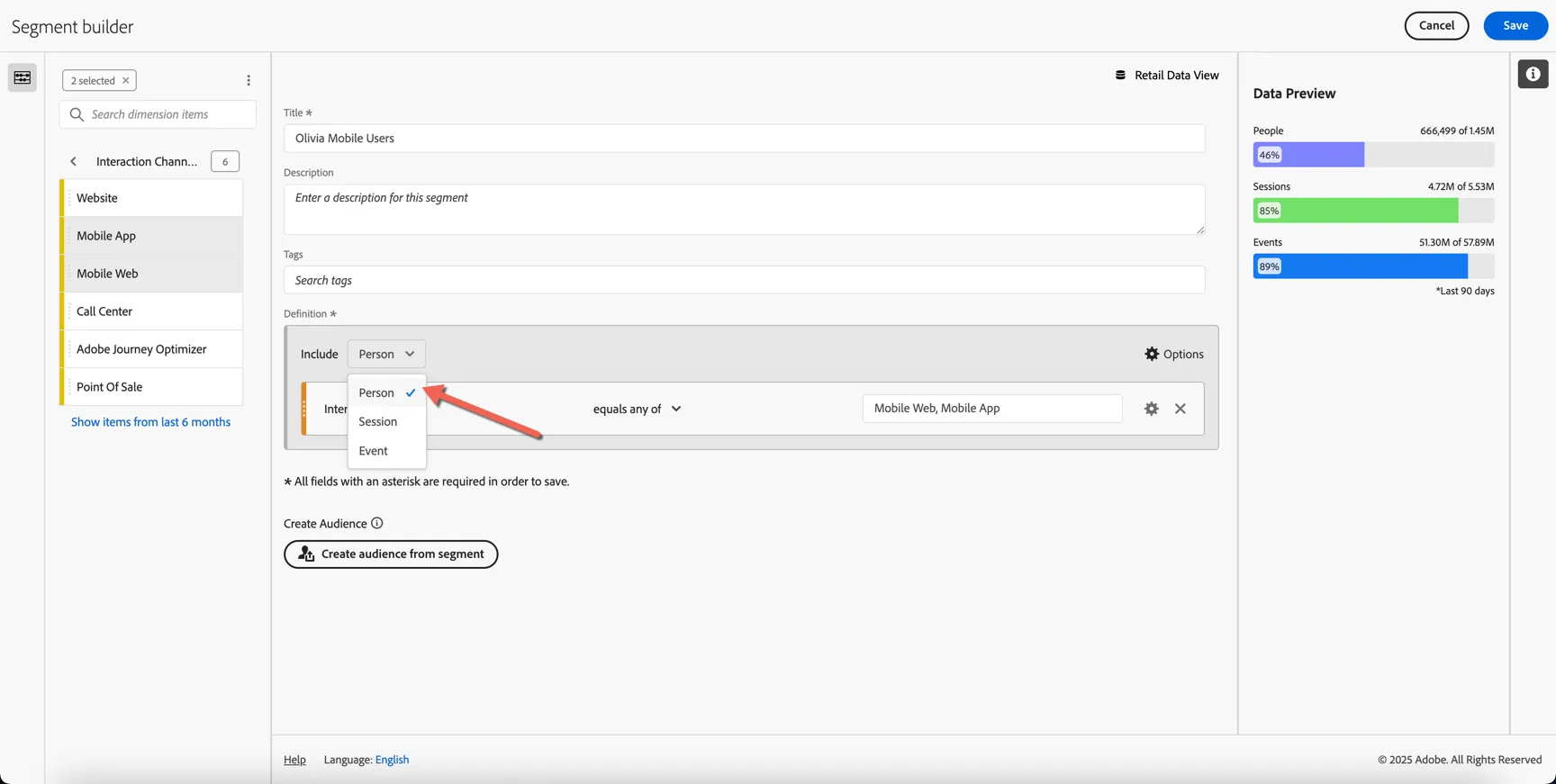Click the Retail Data View indicator

point(1167,75)
